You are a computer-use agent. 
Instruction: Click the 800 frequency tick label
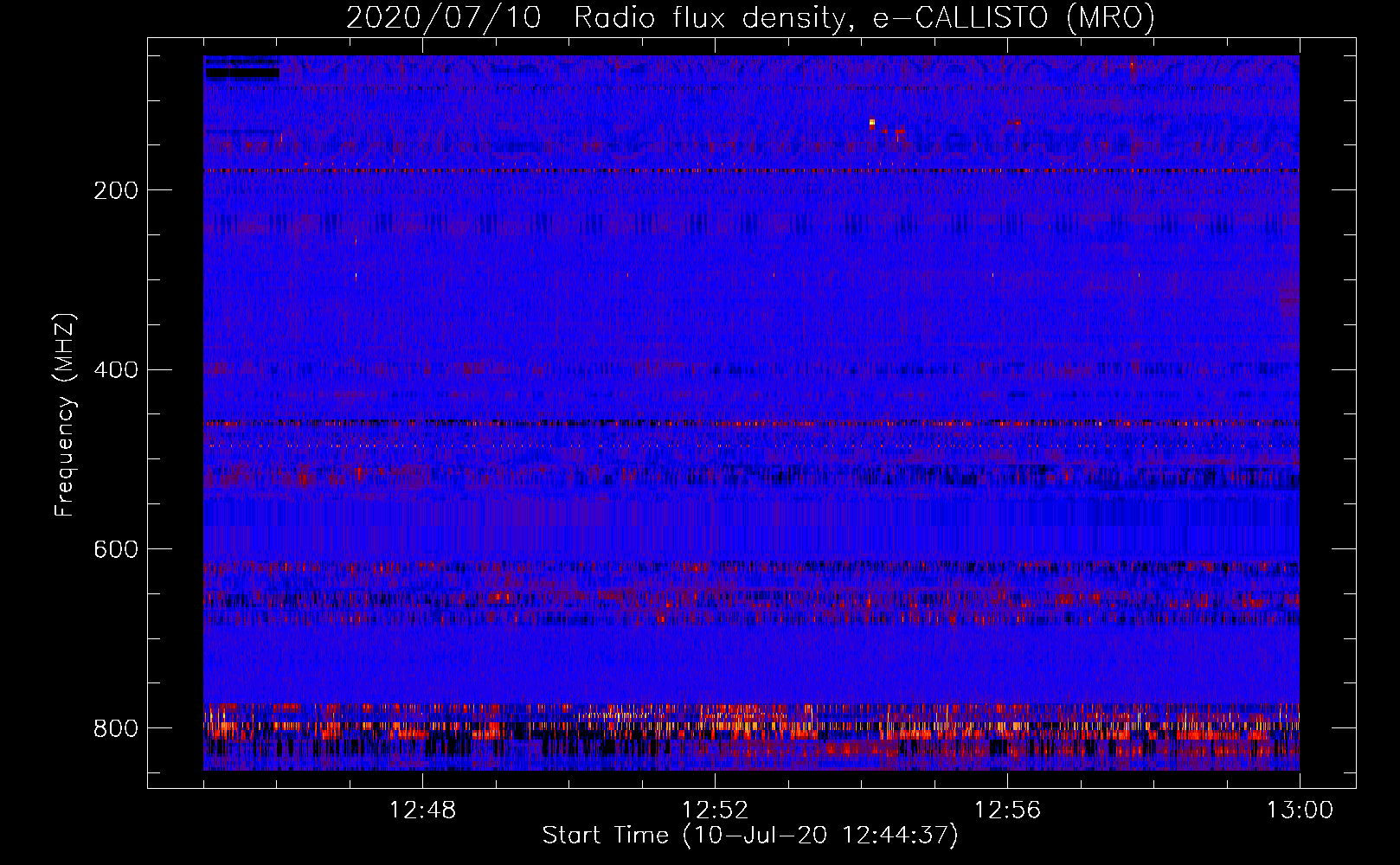click(x=116, y=729)
